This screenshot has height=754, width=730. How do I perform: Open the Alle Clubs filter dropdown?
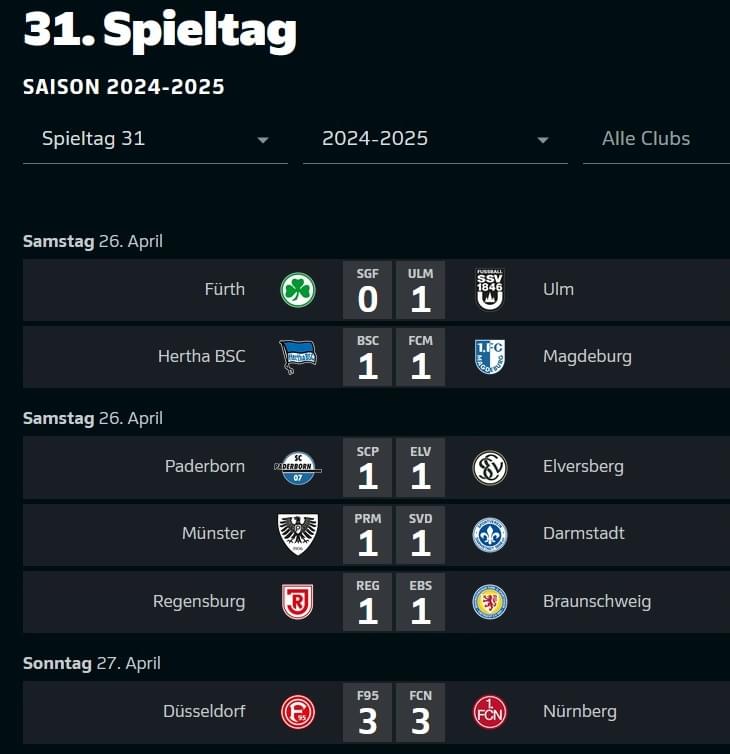(656, 139)
